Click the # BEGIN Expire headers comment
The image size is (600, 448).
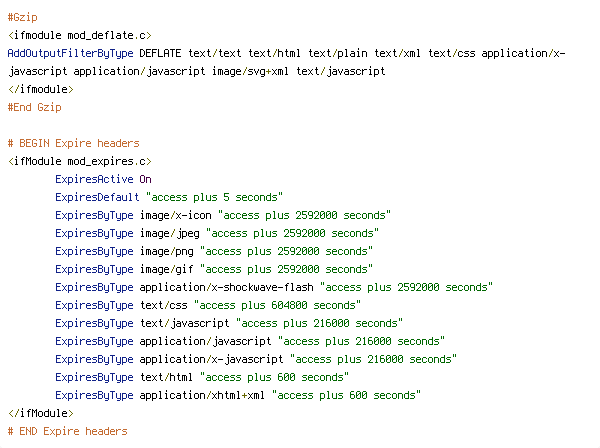(73, 143)
